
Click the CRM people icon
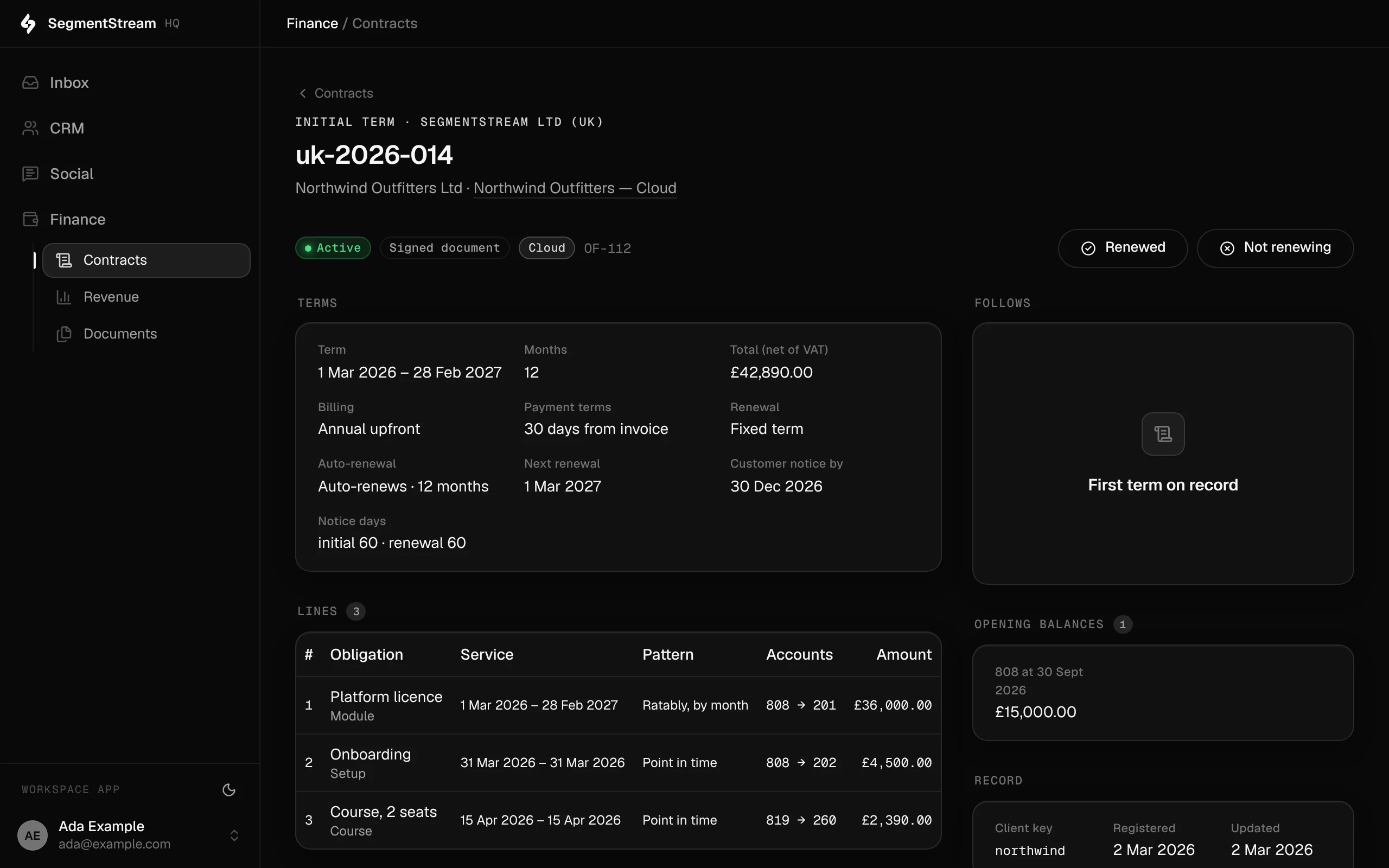pyautogui.click(x=30, y=128)
